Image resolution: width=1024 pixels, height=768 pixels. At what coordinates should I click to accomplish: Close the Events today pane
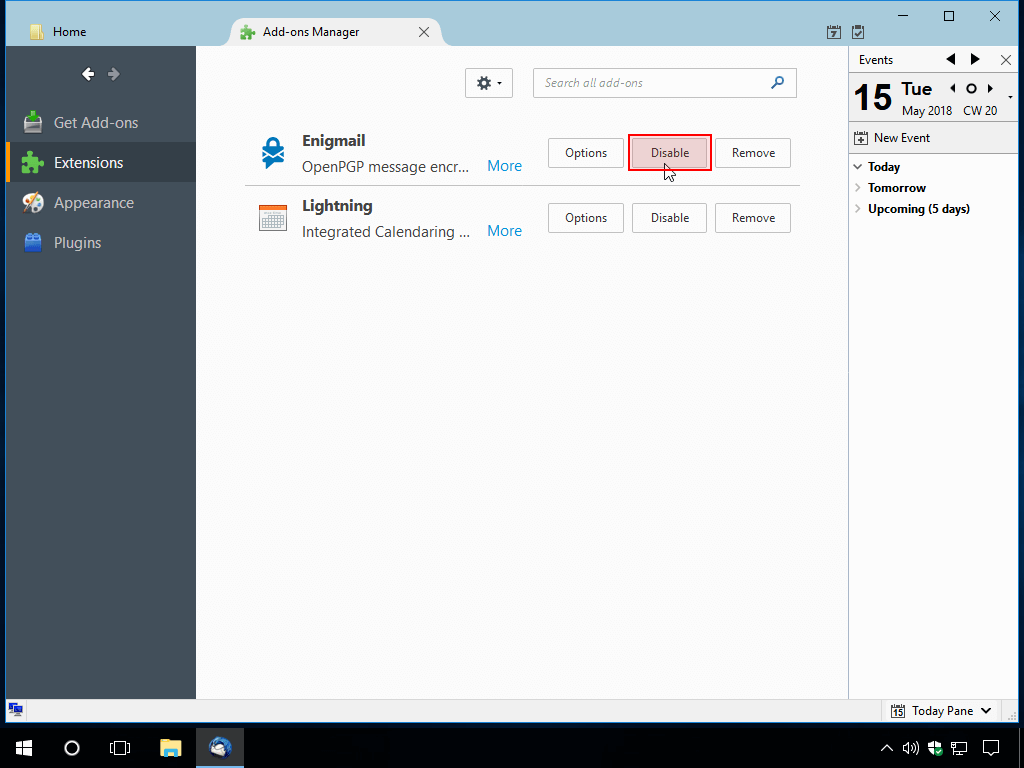click(1005, 60)
